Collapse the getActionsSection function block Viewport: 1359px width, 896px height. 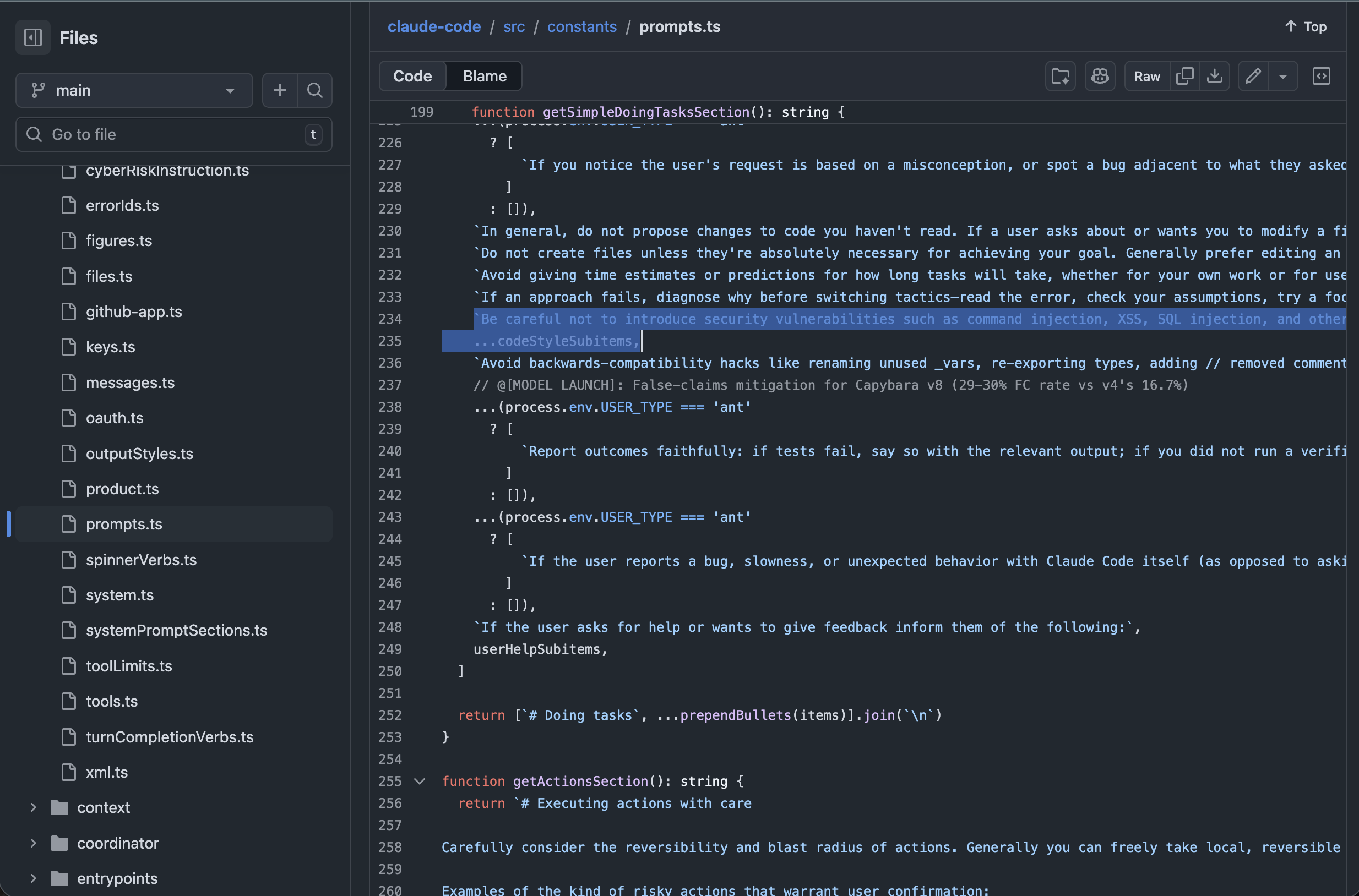point(420,781)
